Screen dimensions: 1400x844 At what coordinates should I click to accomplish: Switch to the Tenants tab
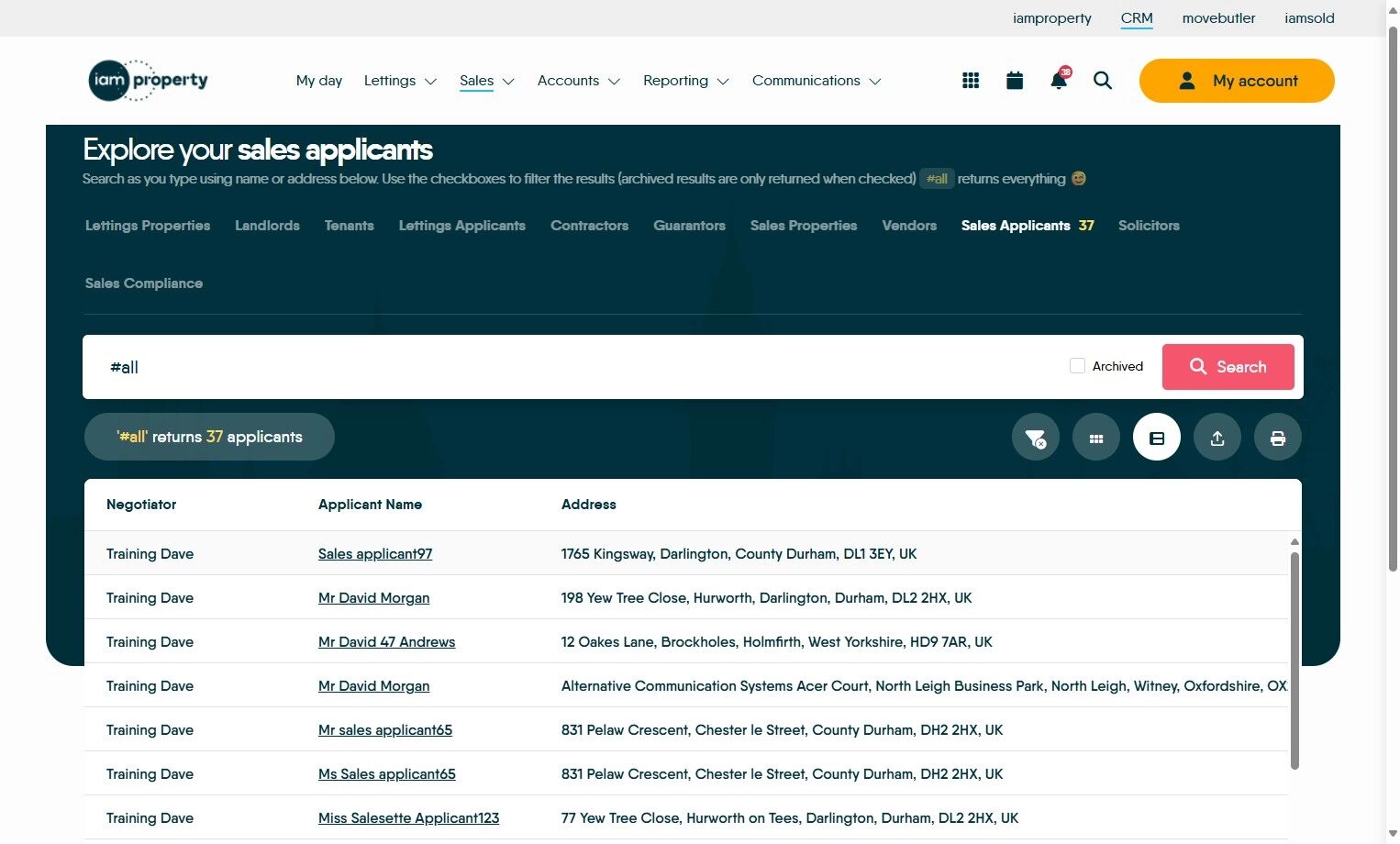click(350, 226)
